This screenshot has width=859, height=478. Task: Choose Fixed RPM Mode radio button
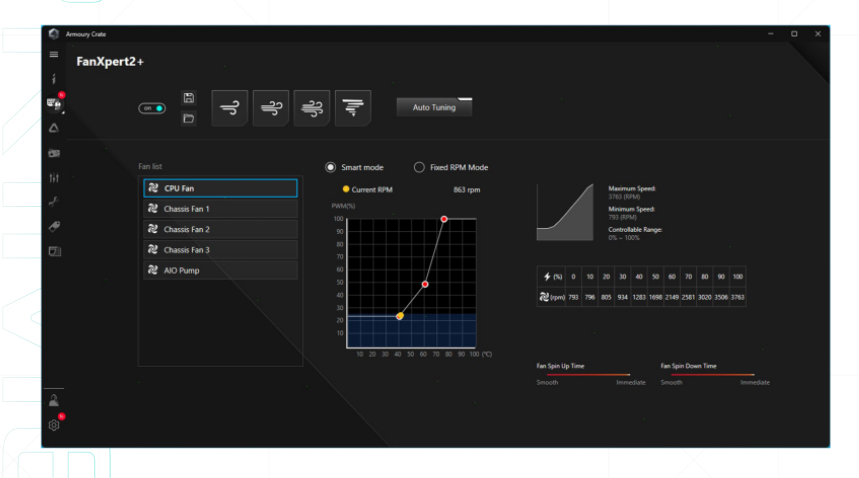419,167
